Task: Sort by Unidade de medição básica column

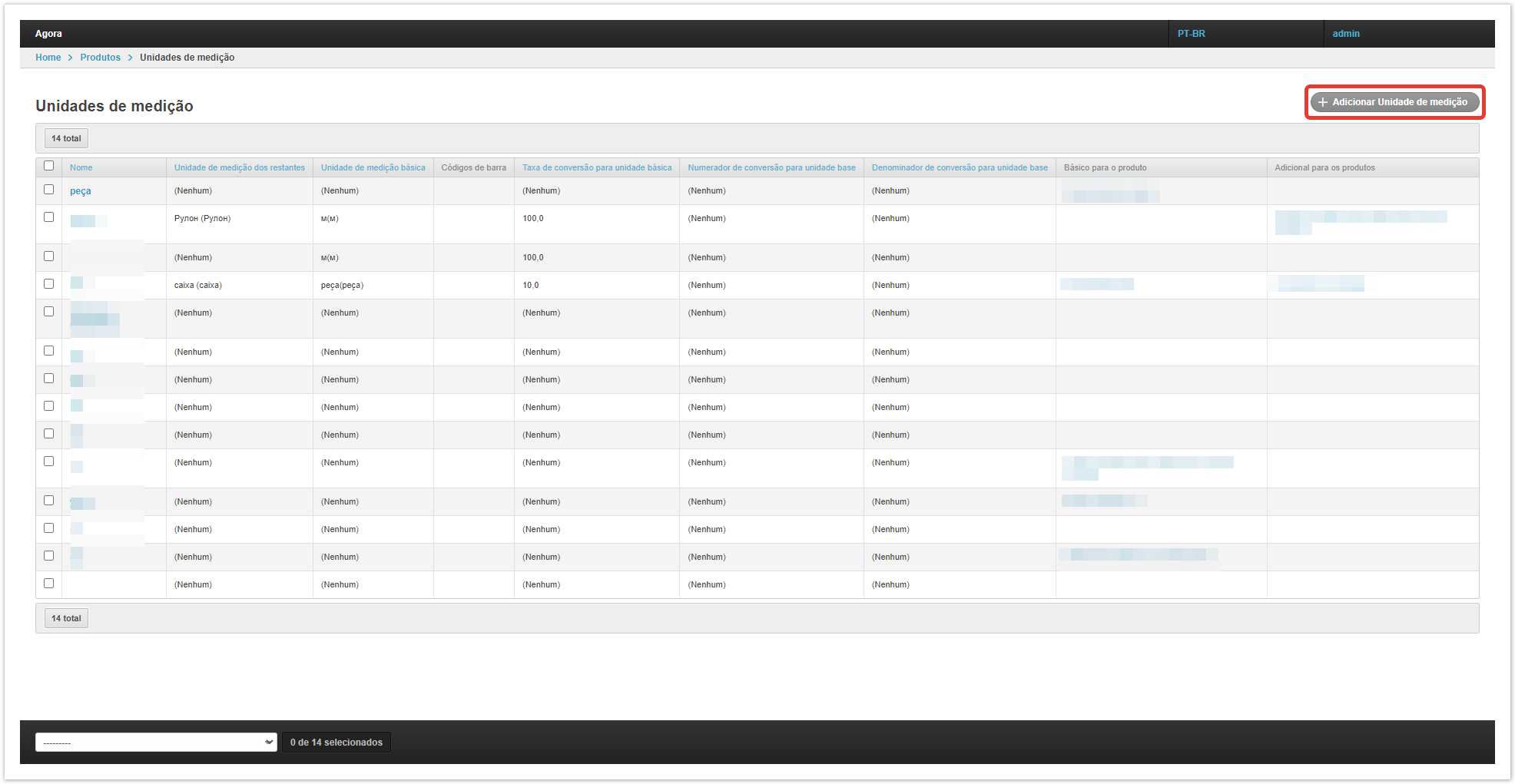Action: pyautogui.click(x=373, y=167)
